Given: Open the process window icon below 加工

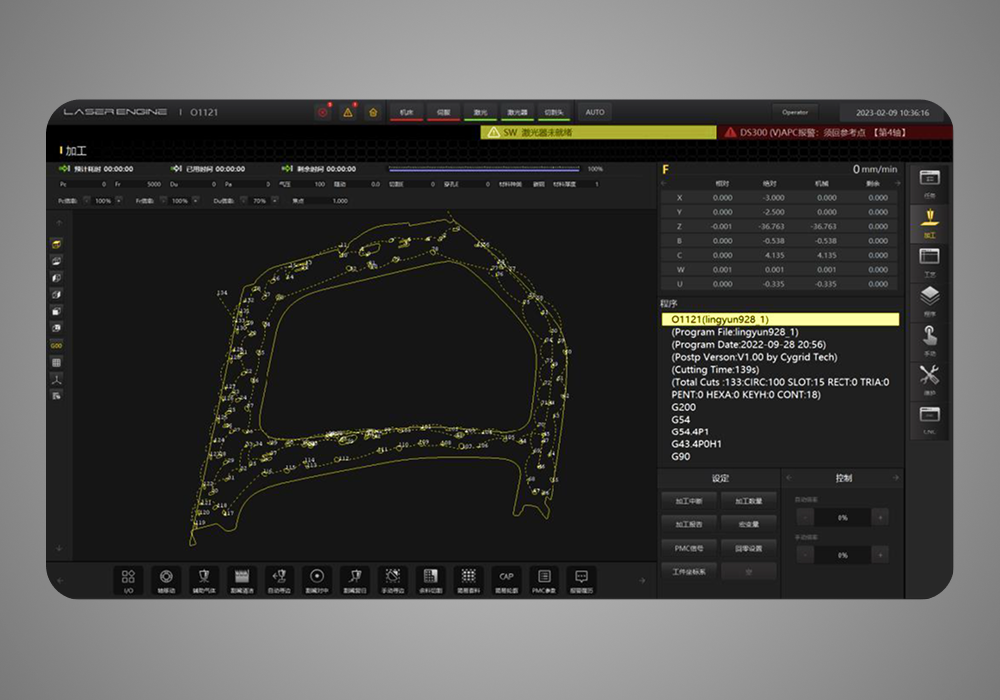Looking at the screenshot, I should point(929,262).
